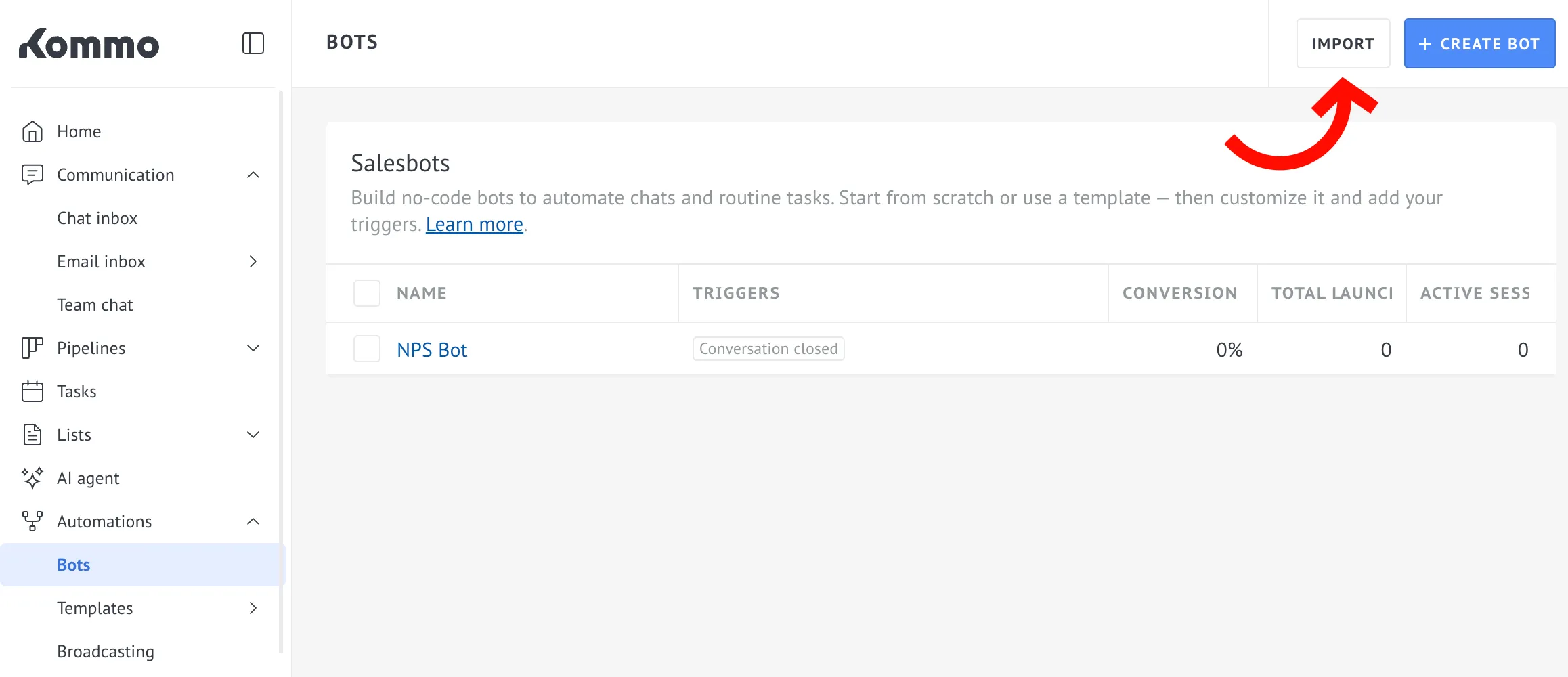This screenshot has width=1568, height=677.
Task: Toggle the select-all checkbox in the NAME header
Action: [x=367, y=293]
